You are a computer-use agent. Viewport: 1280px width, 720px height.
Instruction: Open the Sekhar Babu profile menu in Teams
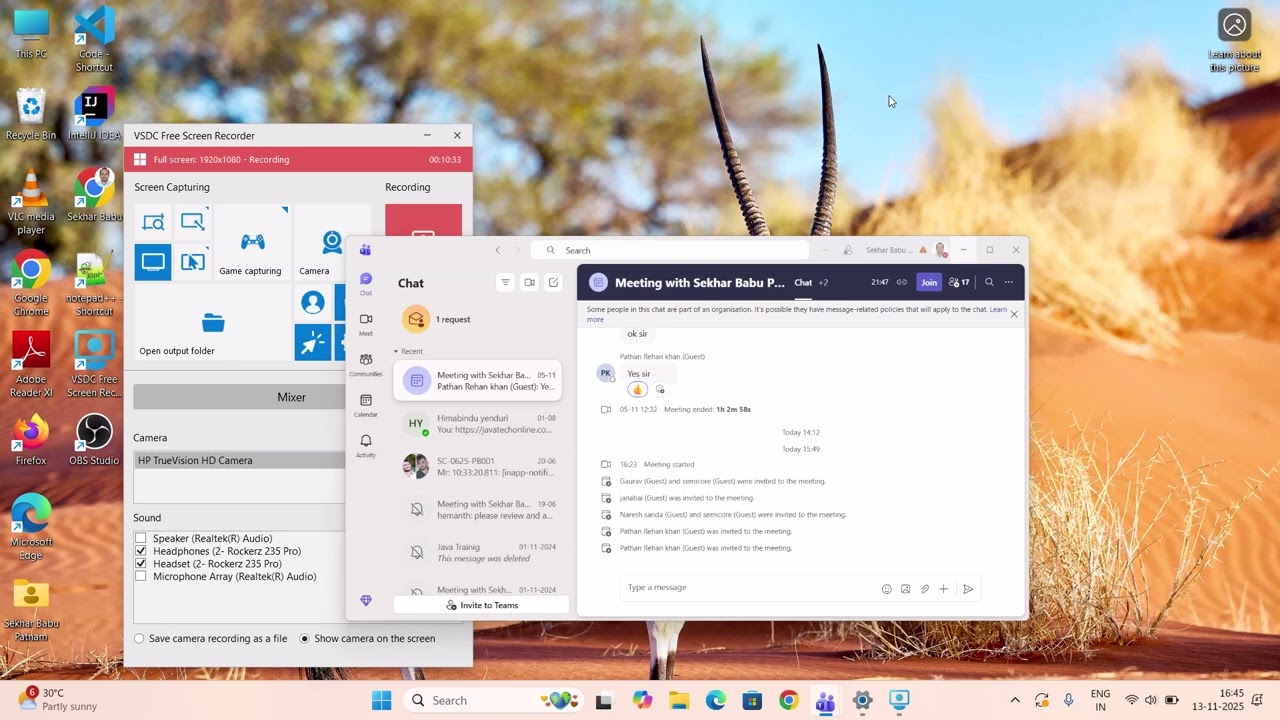tap(940, 250)
